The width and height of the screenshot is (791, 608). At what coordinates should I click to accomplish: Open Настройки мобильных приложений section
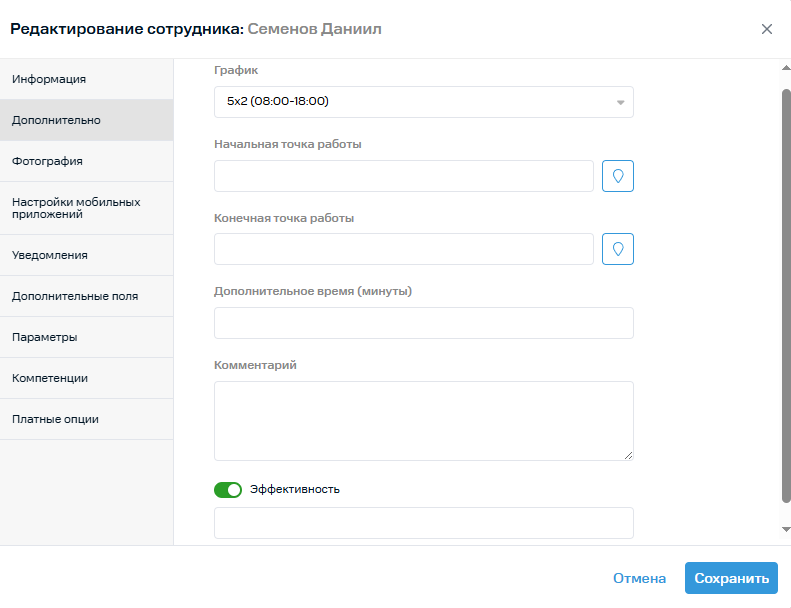click(87, 208)
